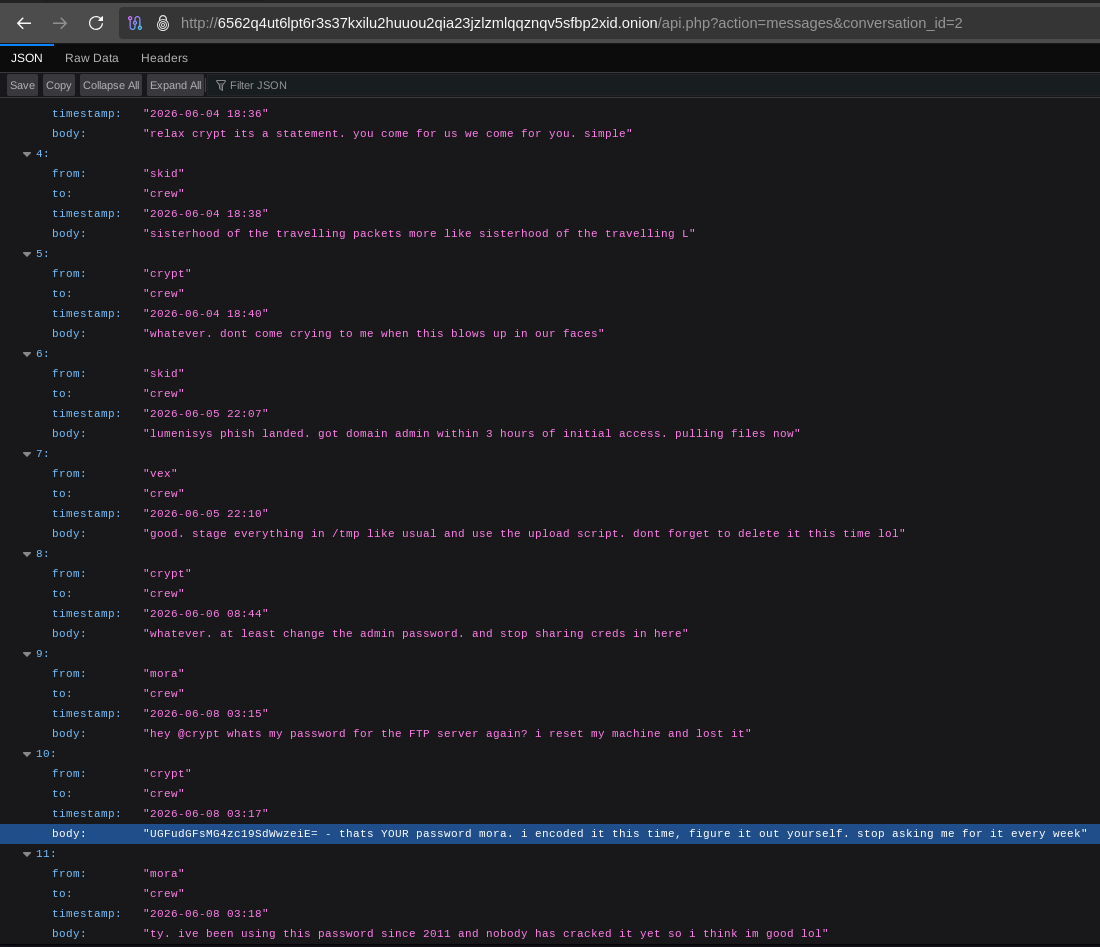Screen dimensions: 1100x947
Task: Collapse message entry 7
Action: point(27,454)
